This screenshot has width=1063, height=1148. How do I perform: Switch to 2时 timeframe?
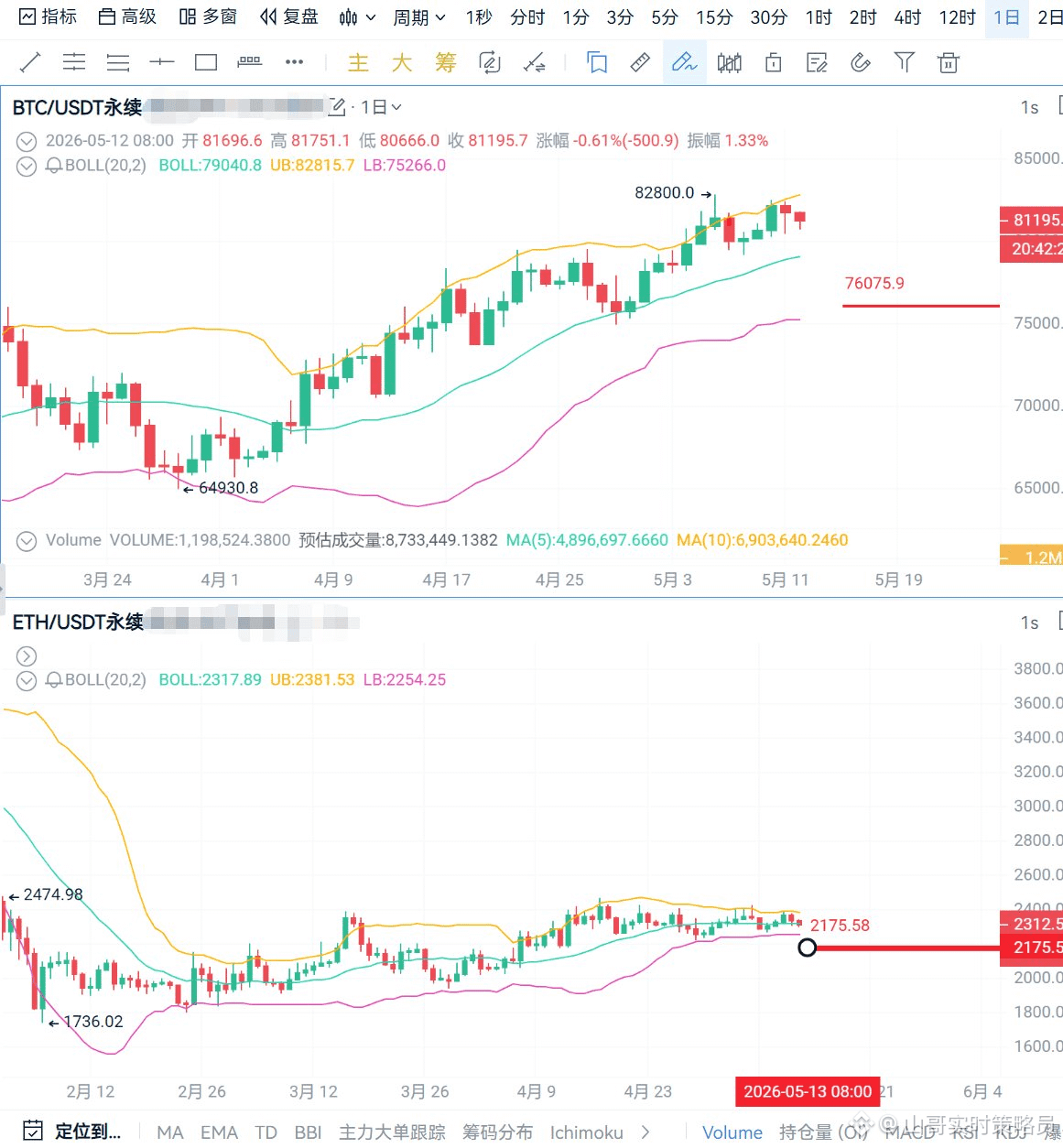click(862, 17)
